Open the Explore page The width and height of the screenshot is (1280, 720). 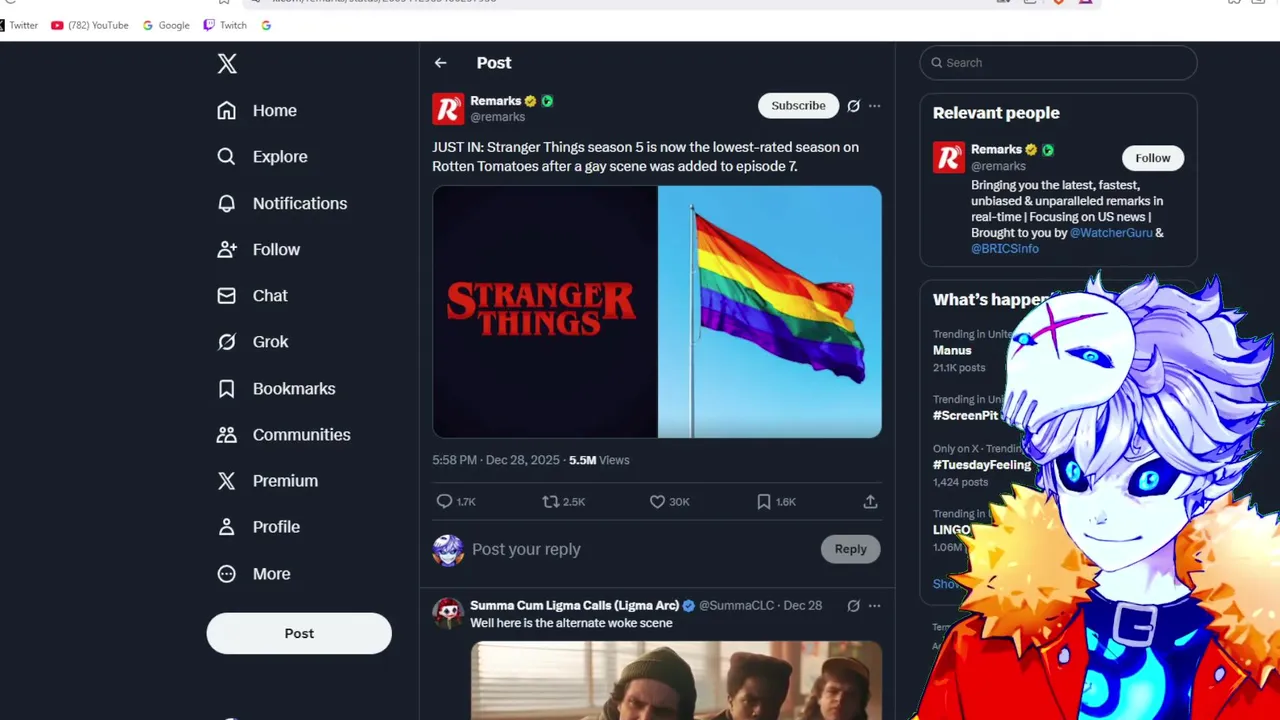262,157
